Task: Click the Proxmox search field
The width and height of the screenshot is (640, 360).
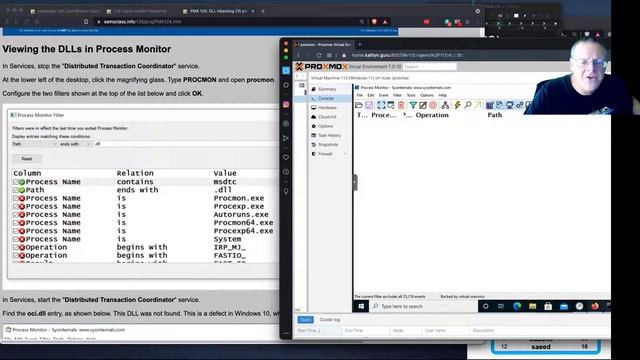Action: pyautogui.click(x=430, y=67)
